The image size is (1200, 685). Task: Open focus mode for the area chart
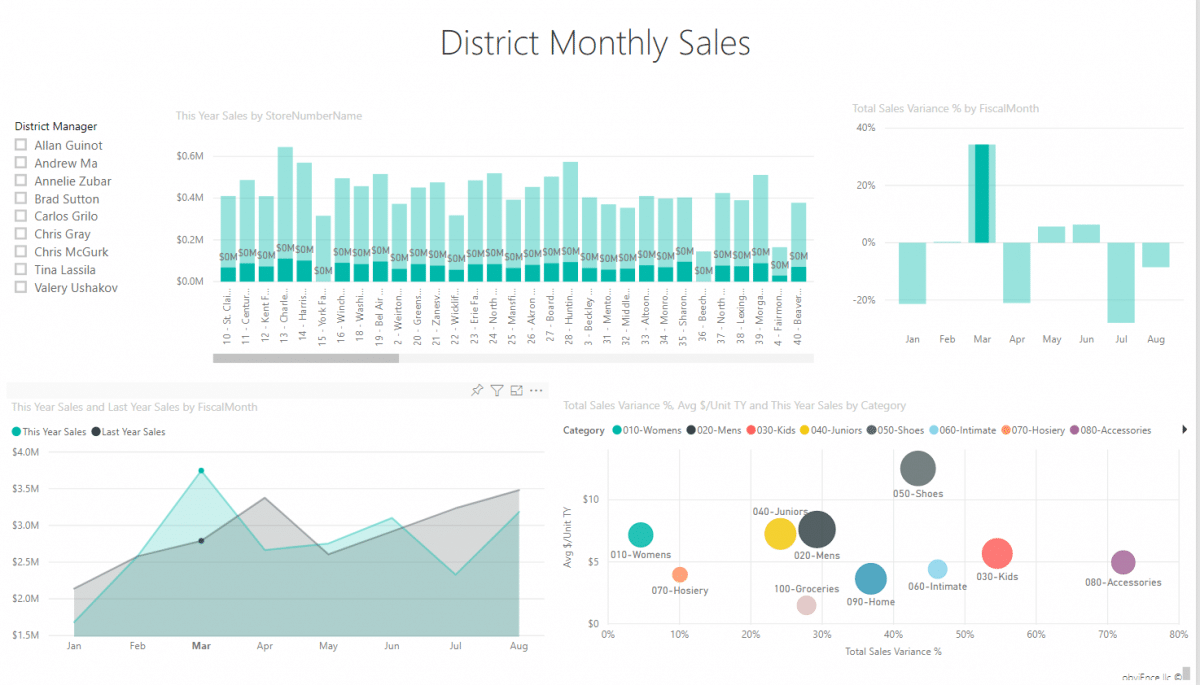coord(517,390)
